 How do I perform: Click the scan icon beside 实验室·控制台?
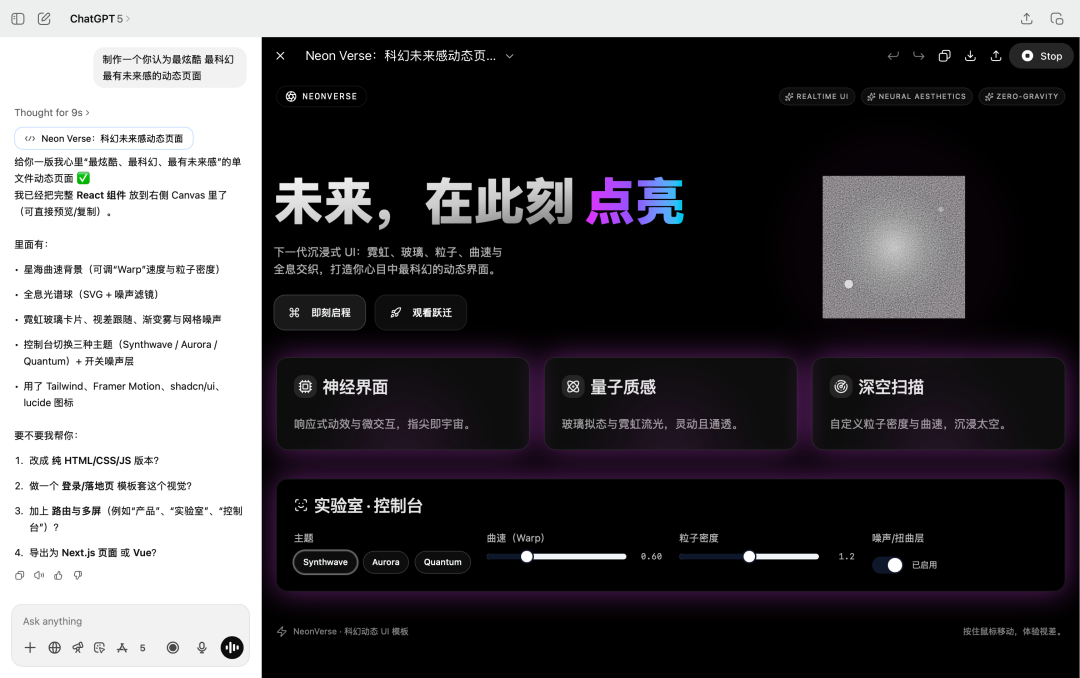[x=301, y=505]
